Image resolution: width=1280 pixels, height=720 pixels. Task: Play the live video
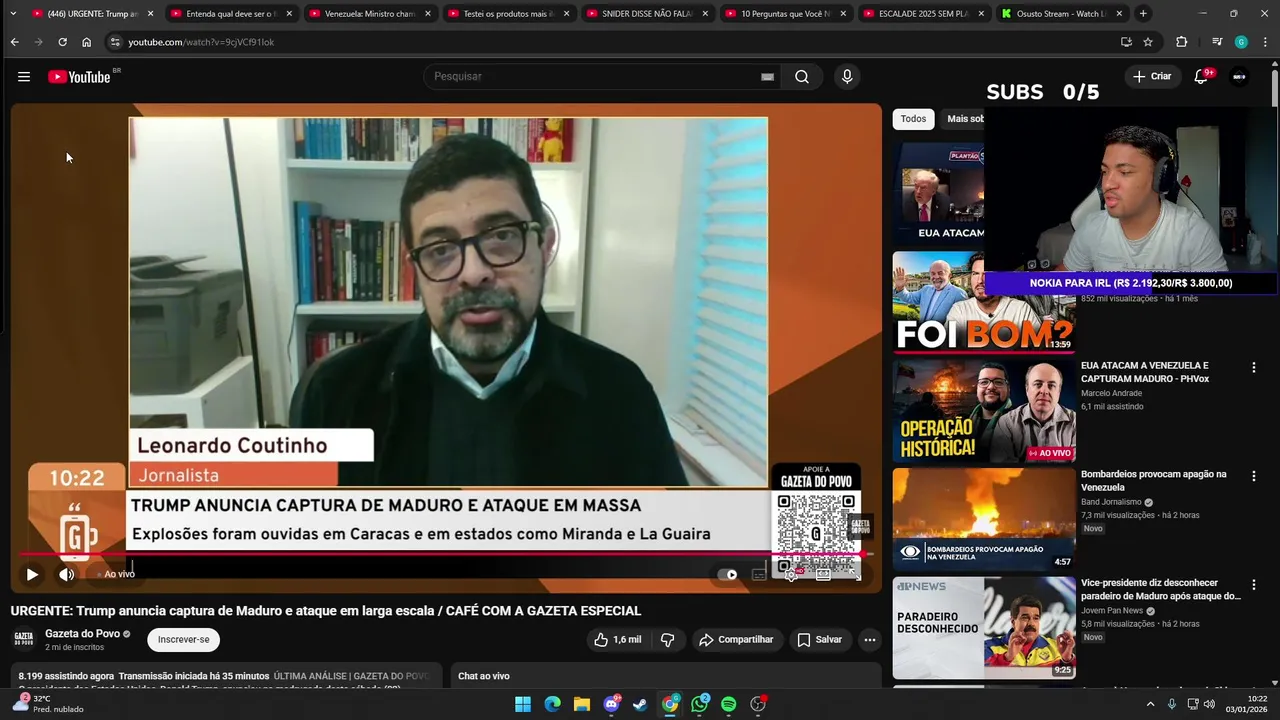pyautogui.click(x=32, y=574)
